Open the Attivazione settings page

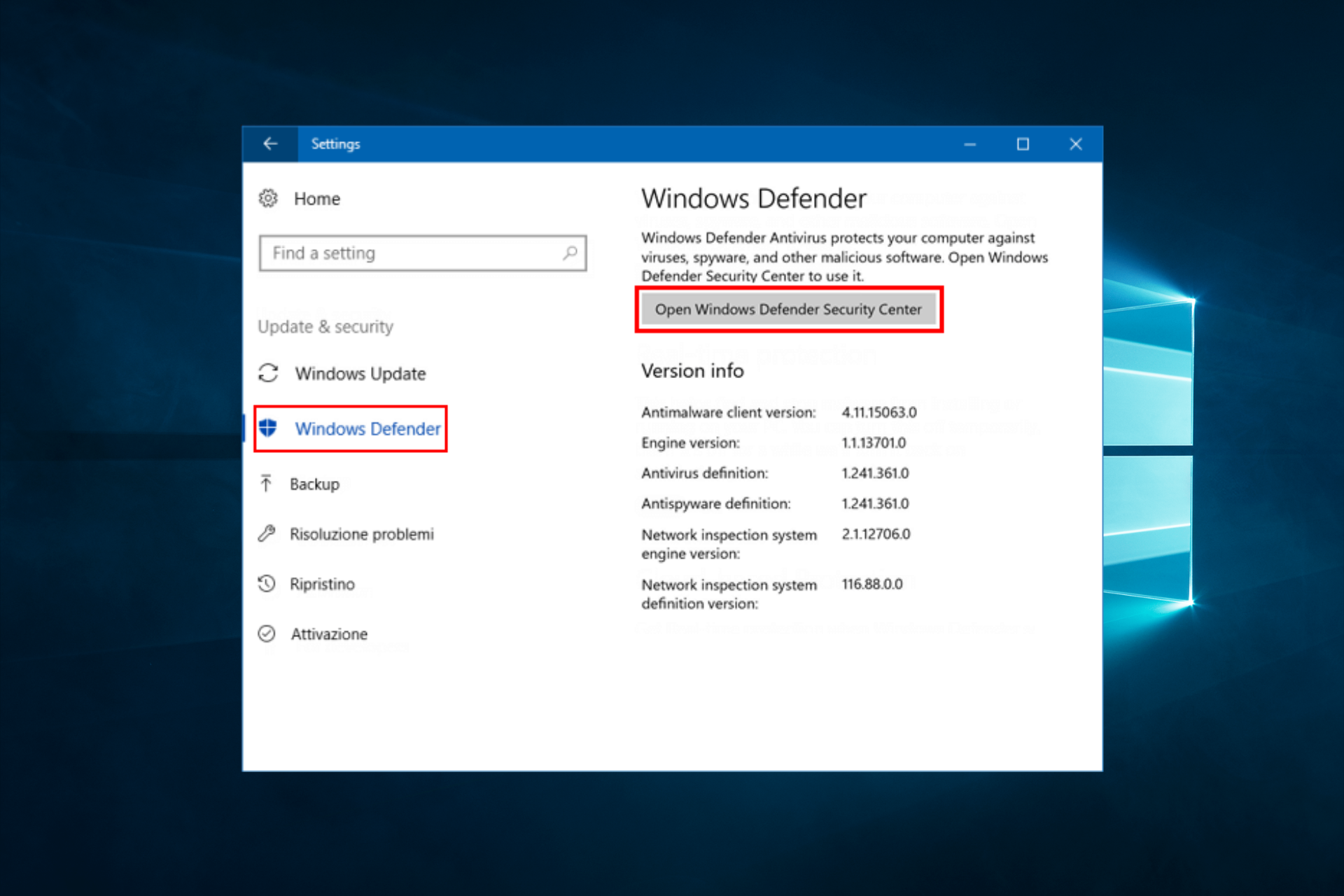[329, 634]
